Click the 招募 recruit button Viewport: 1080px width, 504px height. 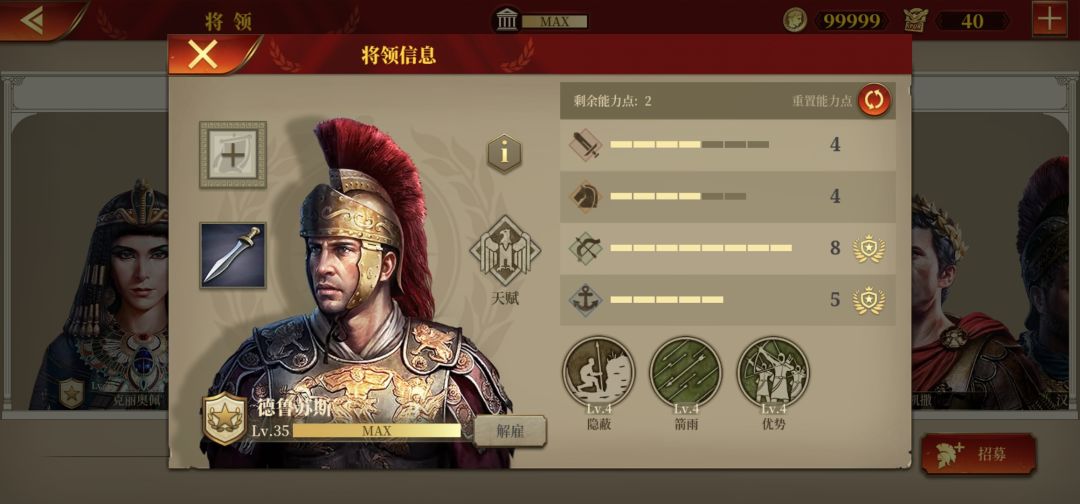tap(979, 454)
